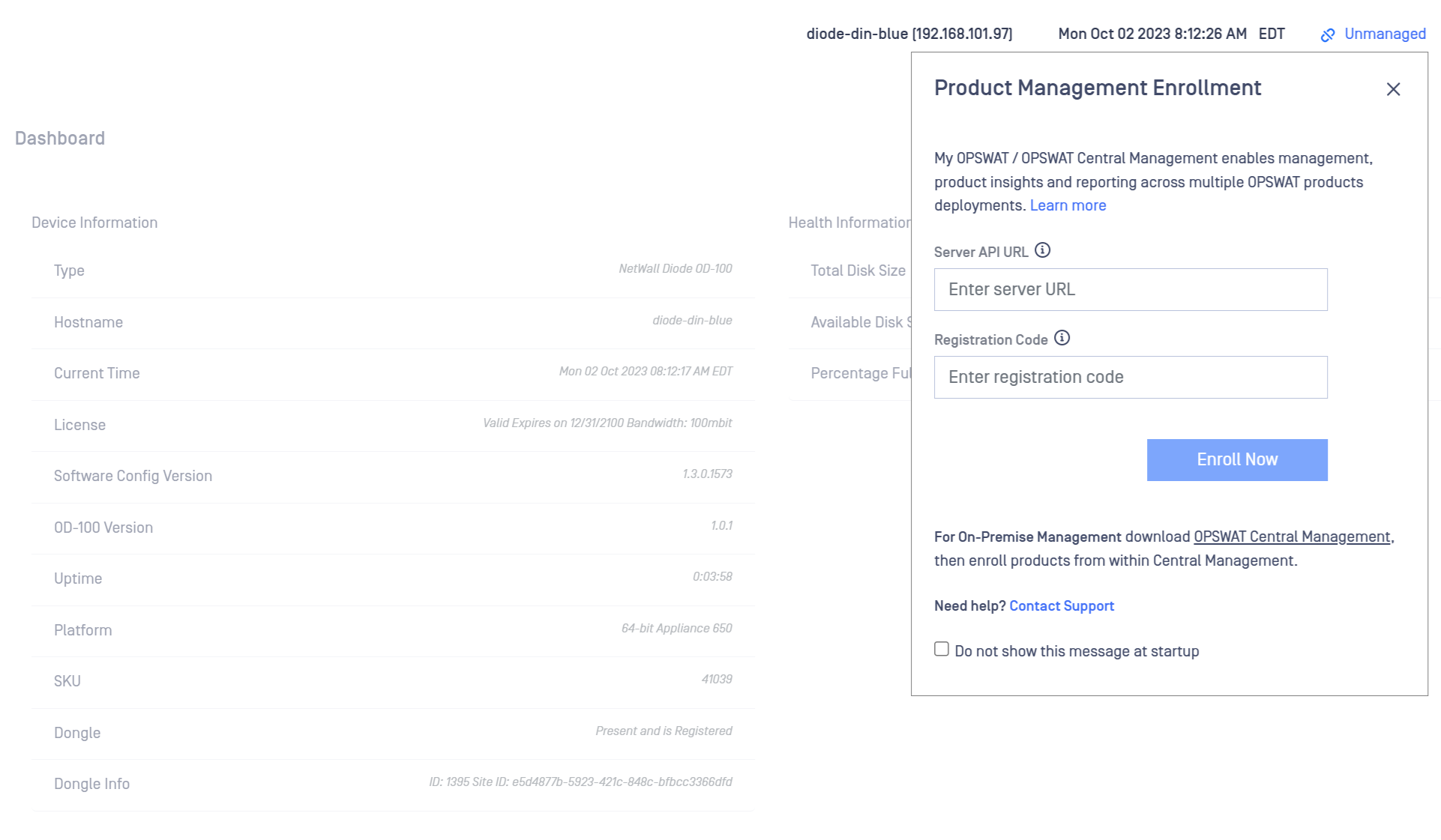This screenshot has height=840, width=1441.
Task: Click the License row label
Action: pos(79,425)
